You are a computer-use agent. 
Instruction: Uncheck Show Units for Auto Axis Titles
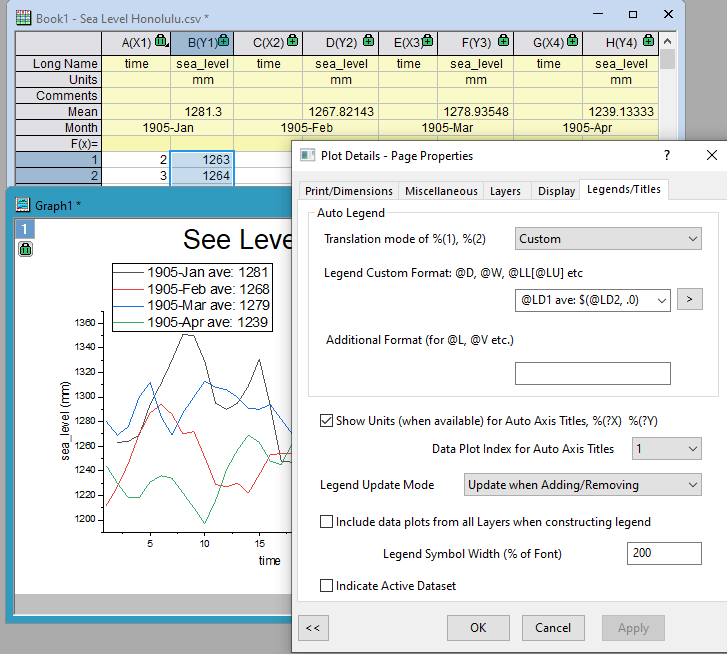pyautogui.click(x=326, y=421)
